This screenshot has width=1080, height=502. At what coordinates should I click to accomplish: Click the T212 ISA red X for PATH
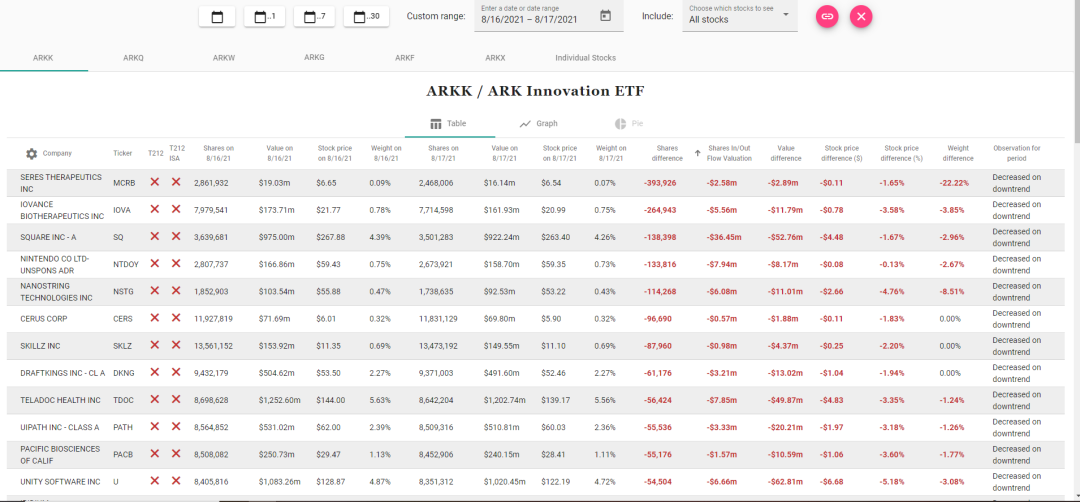point(176,427)
